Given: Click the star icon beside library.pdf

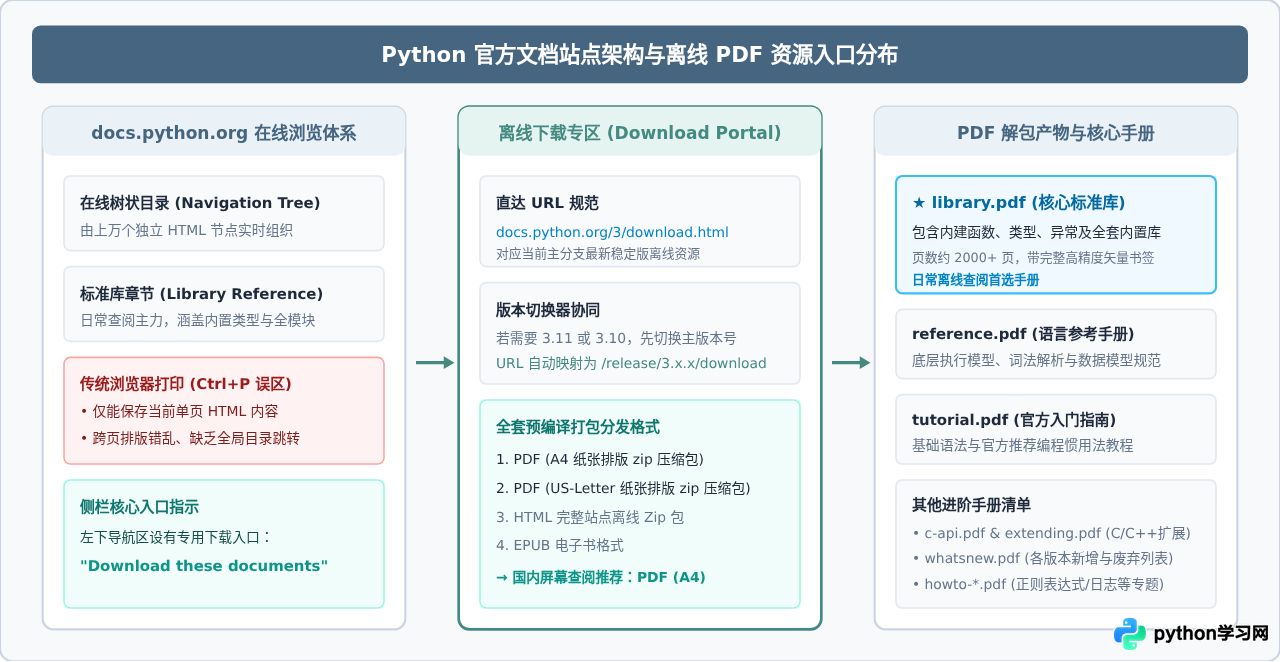Looking at the screenshot, I should [x=919, y=203].
